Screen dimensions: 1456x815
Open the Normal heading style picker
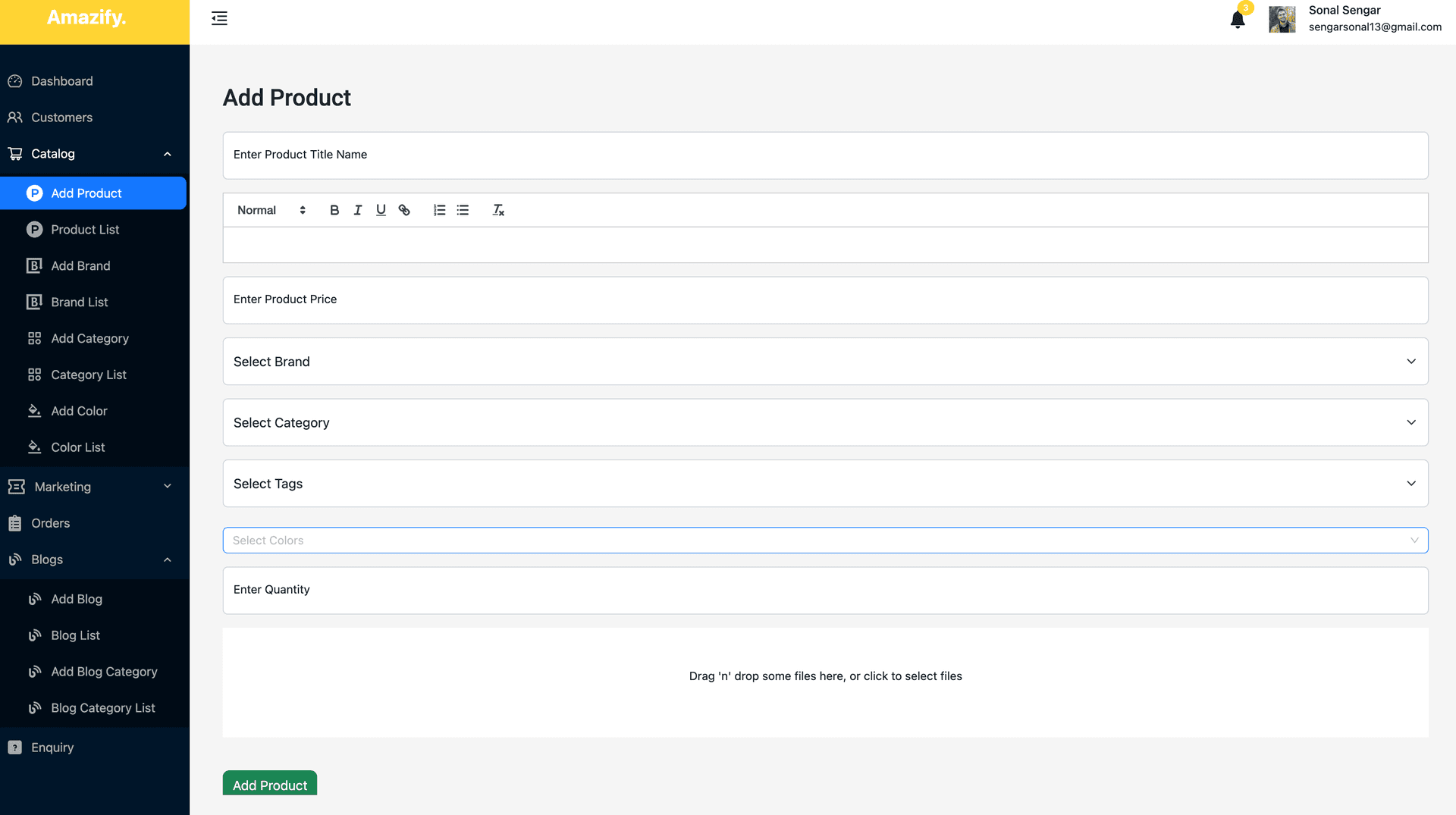tap(271, 210)
